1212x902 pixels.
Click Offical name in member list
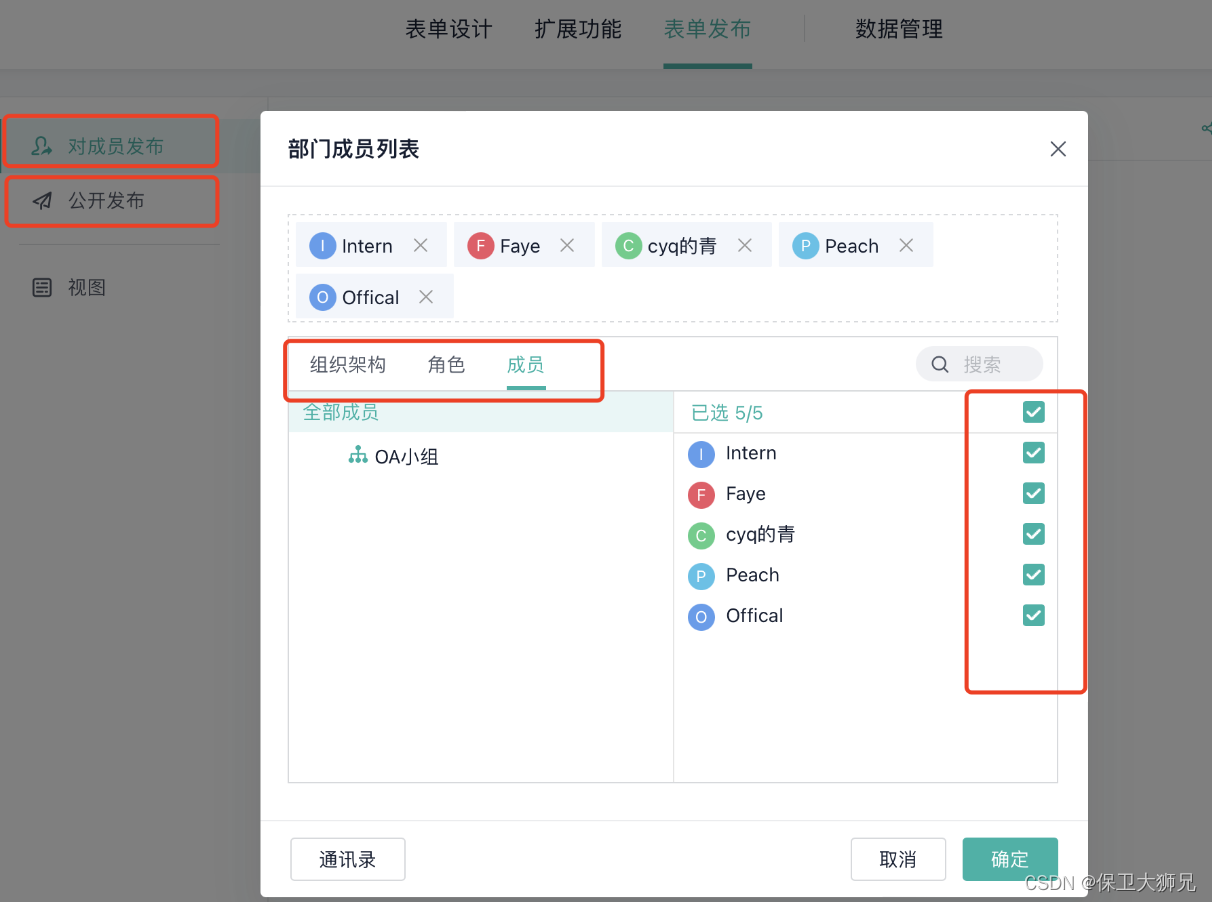coord(755,616)
